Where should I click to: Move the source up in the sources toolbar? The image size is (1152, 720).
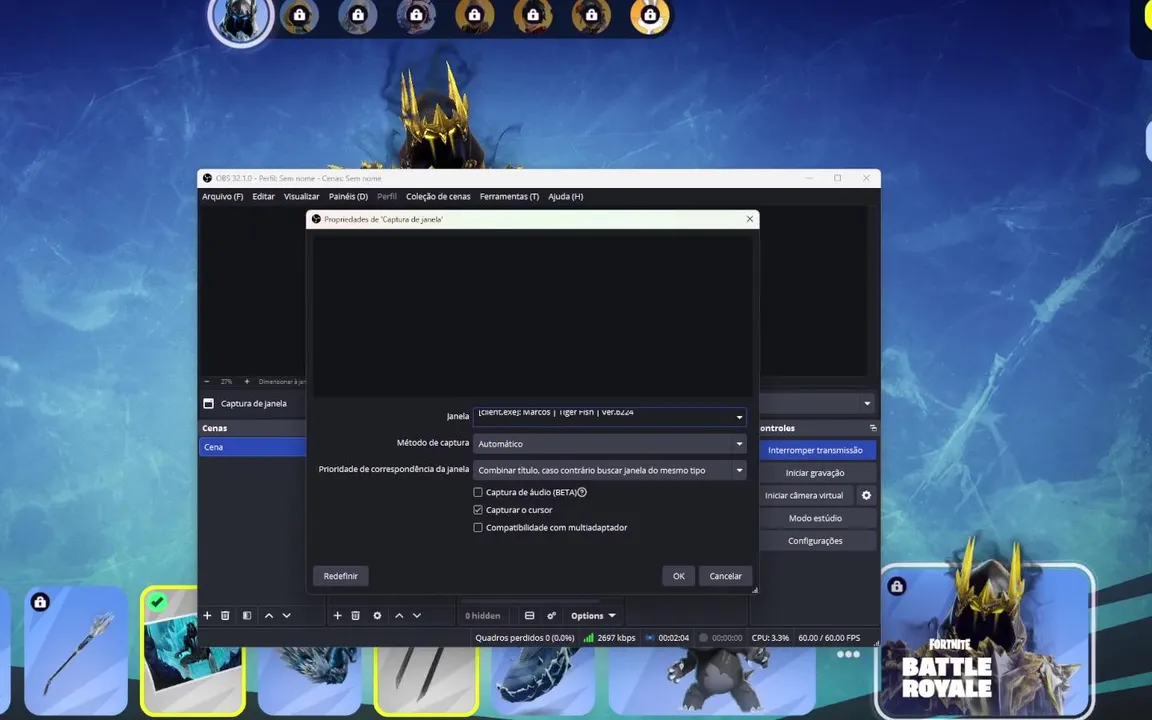399,616
